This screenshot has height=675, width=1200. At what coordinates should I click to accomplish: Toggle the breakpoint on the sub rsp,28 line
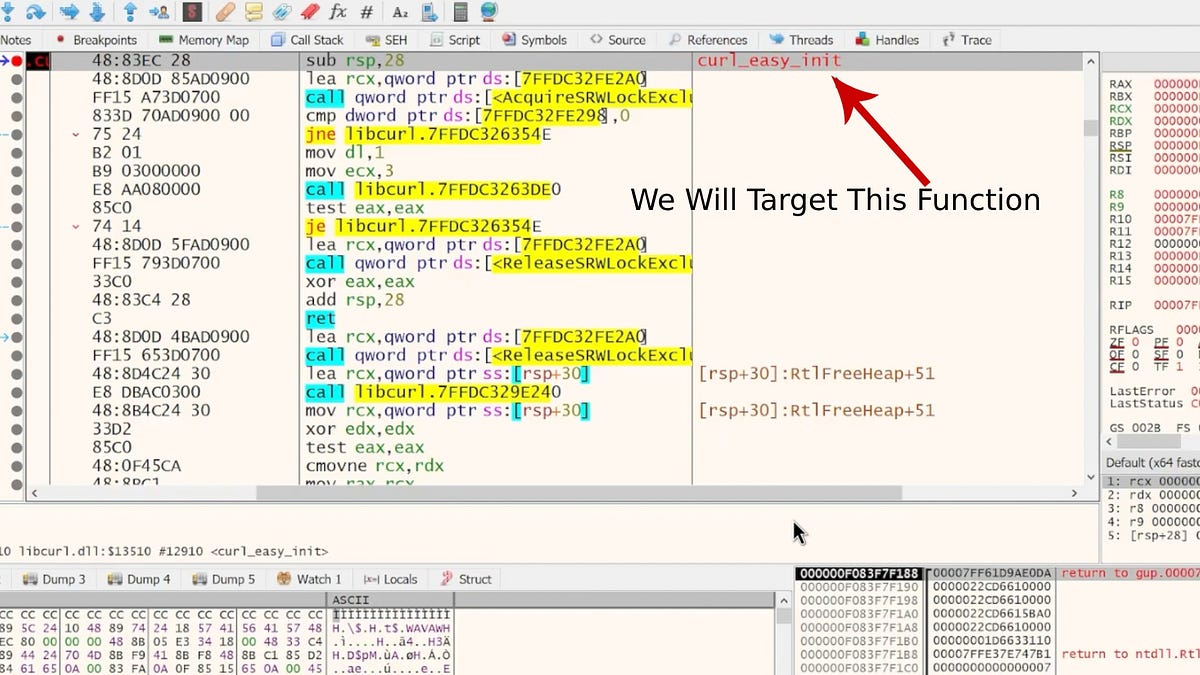pyautogui.click(x=16, y=61)
